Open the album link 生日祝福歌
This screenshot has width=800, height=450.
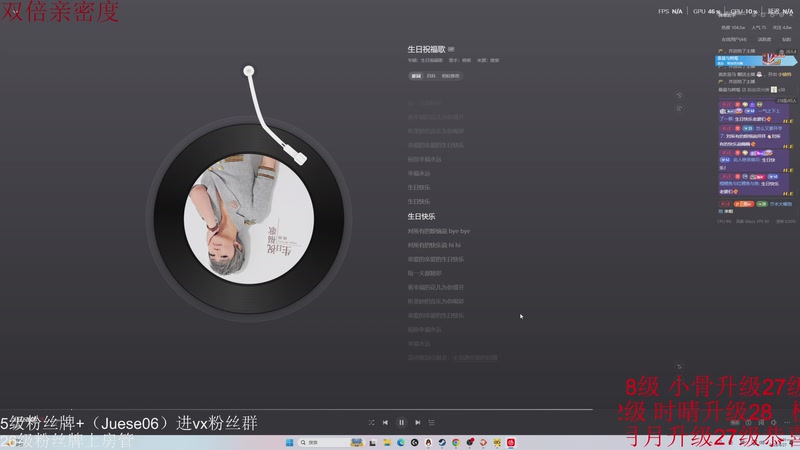[x=432, y=60]
